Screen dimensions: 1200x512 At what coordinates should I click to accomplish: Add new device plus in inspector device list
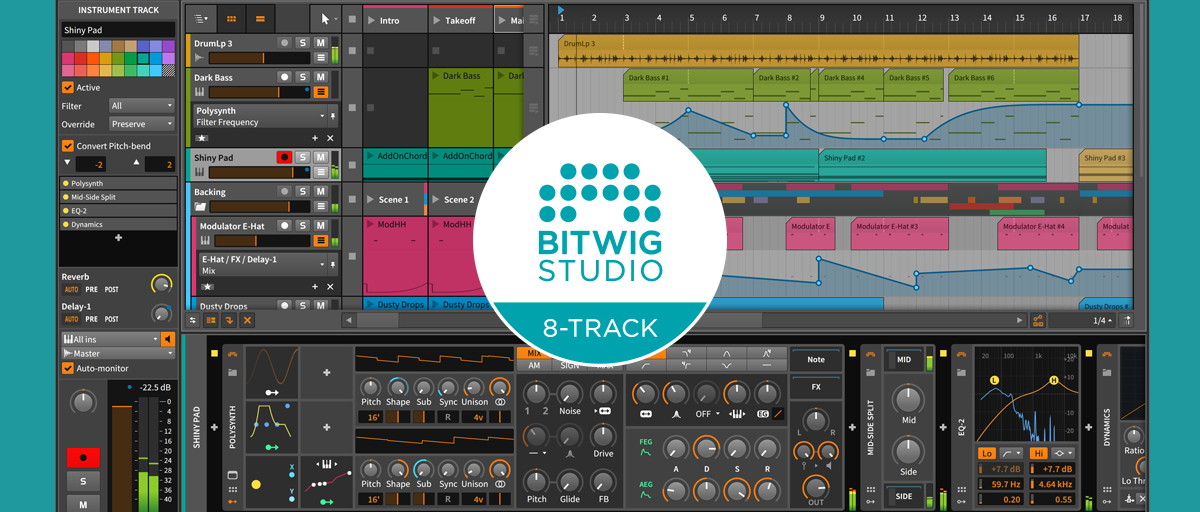(x=118, y=238)
